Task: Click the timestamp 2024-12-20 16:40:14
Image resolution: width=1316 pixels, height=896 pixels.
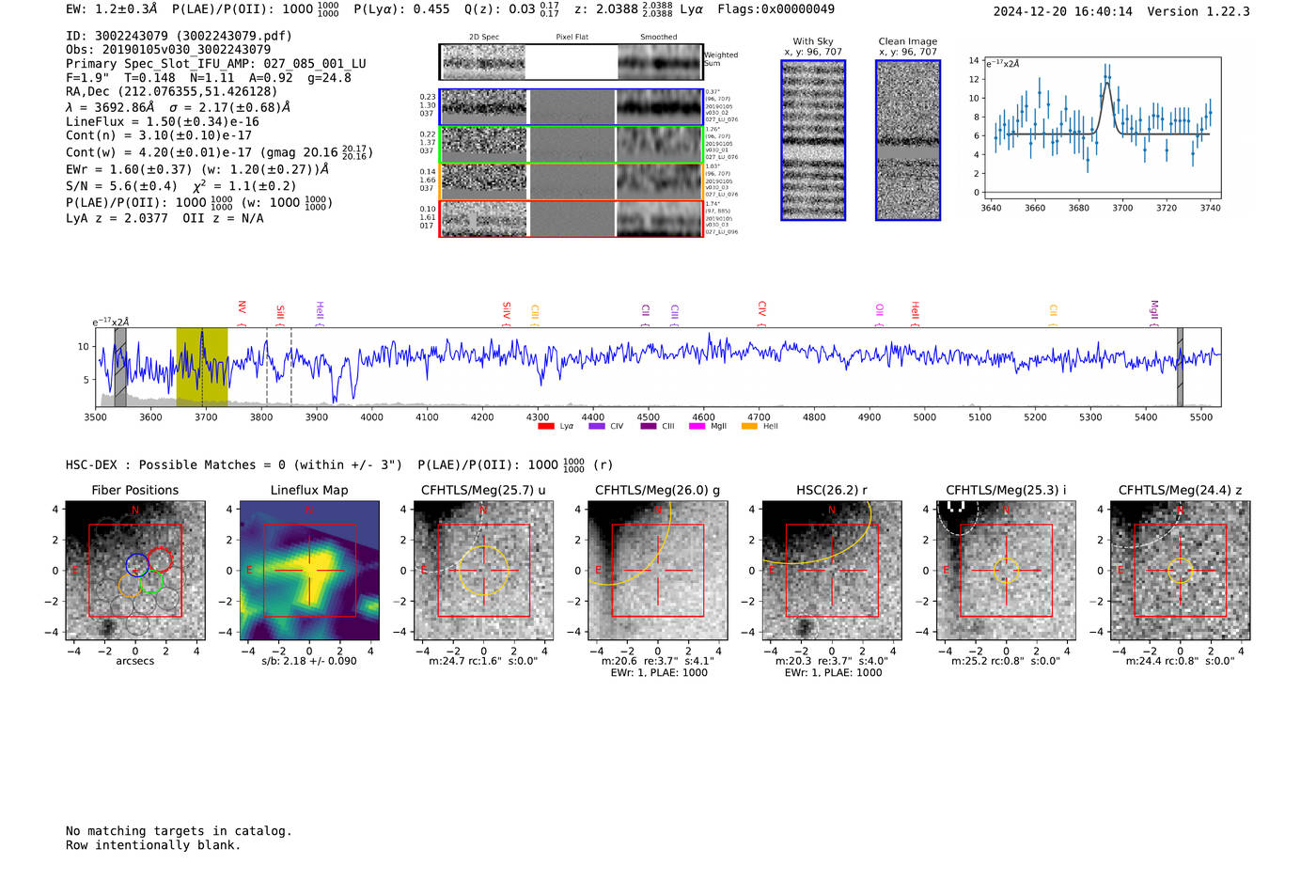Action: [1063, 11]
